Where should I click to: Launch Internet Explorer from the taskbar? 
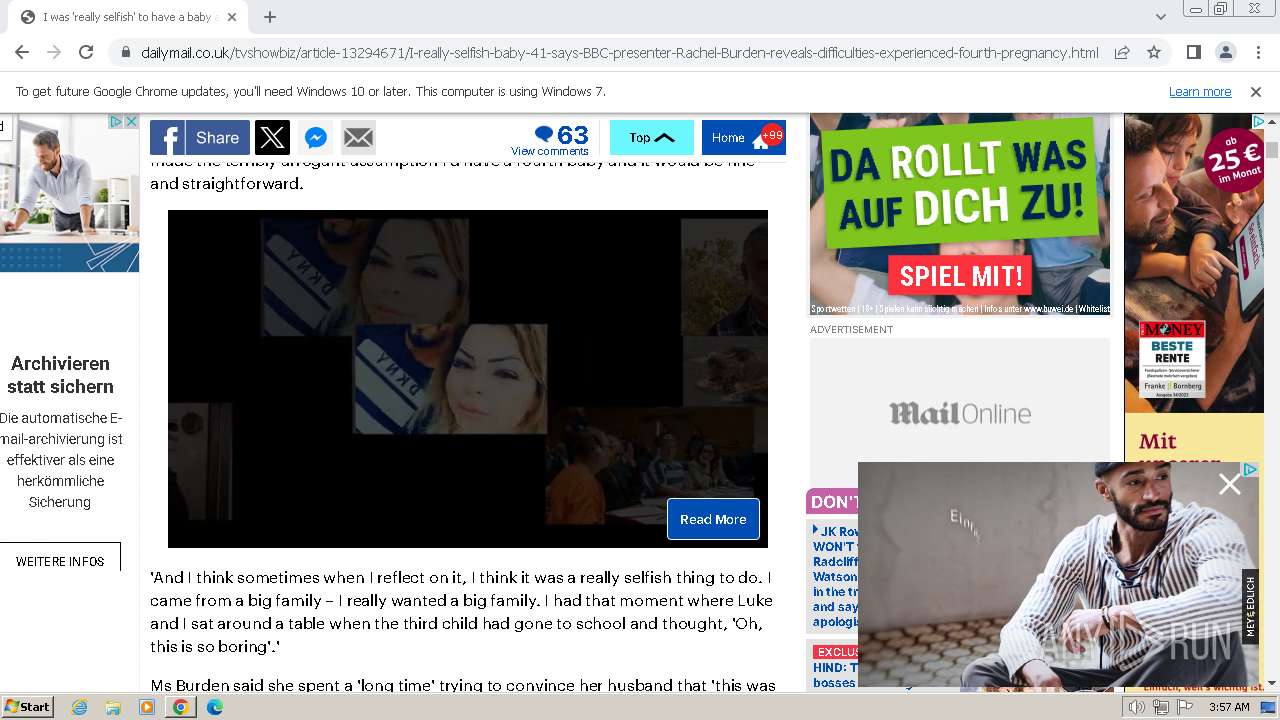80,707
